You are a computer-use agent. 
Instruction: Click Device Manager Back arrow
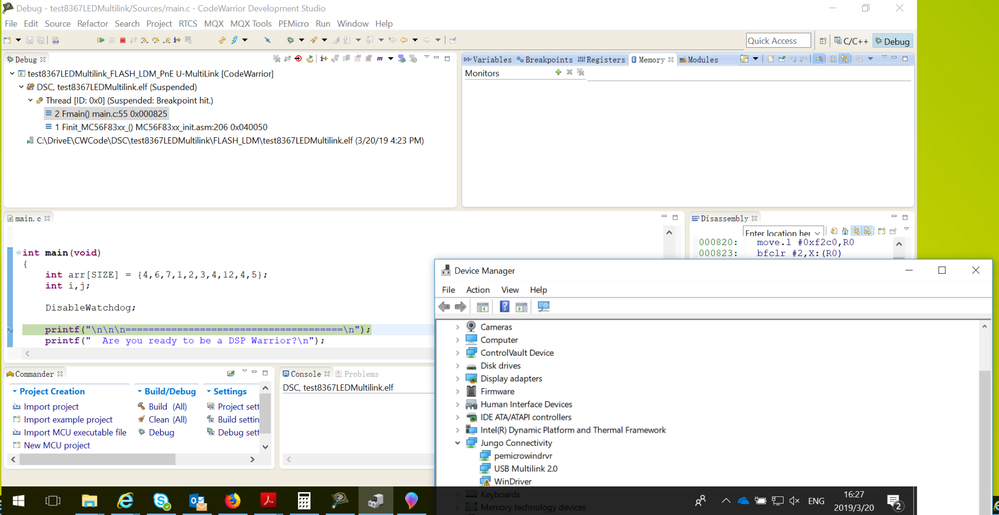pos(444,307)
